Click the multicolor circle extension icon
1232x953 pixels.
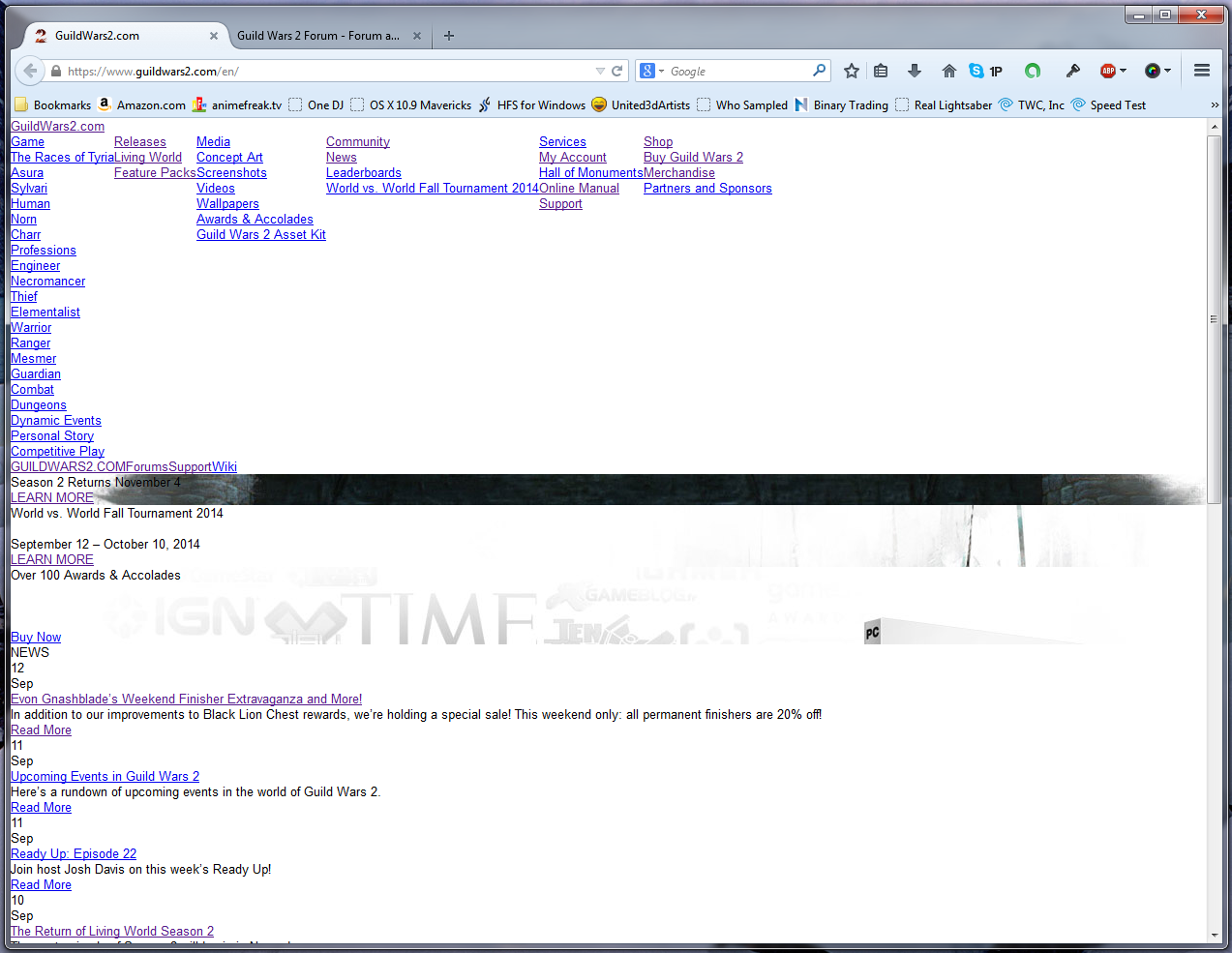1152,71
